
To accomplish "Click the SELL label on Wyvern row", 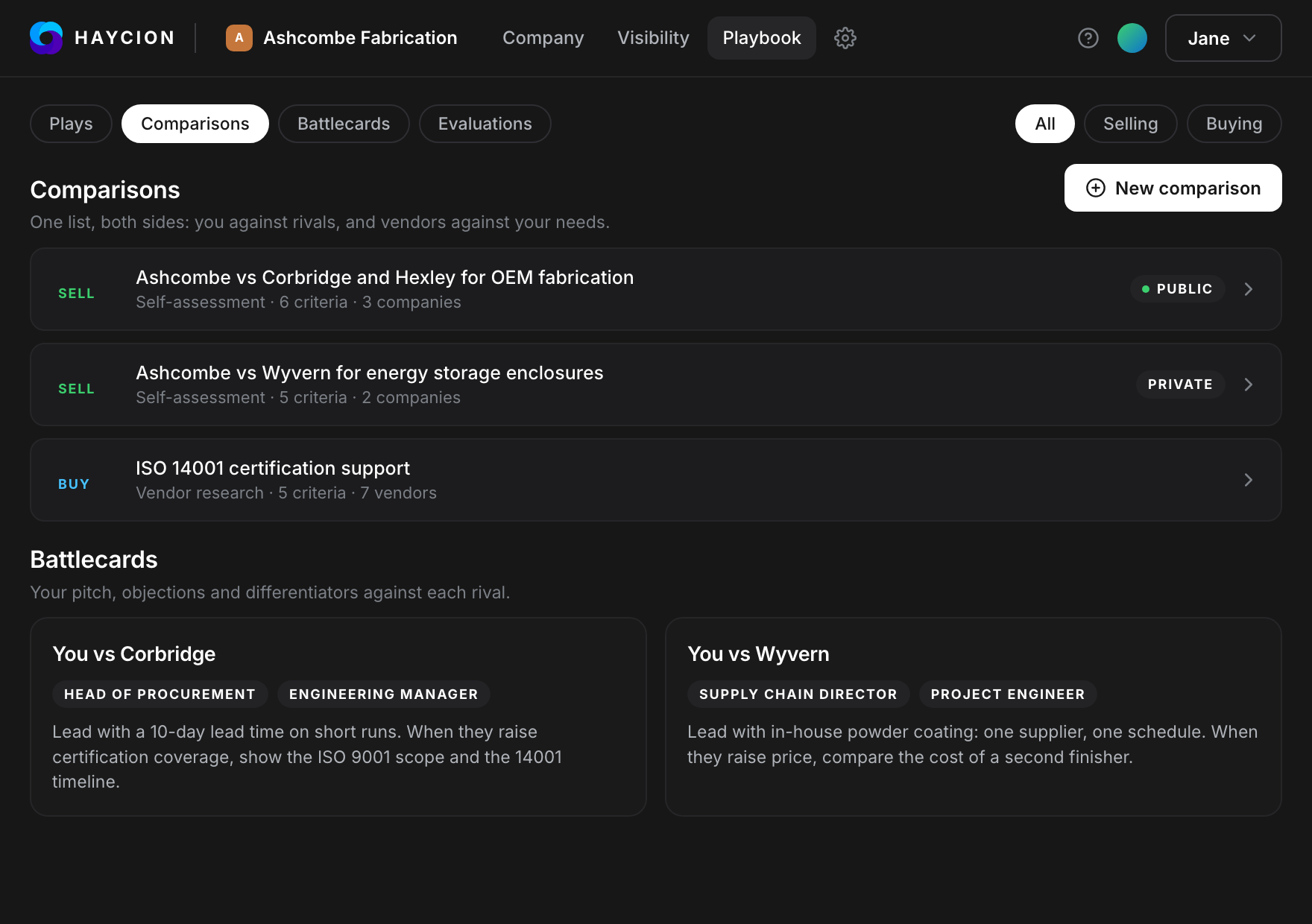I will coord(77,389).
